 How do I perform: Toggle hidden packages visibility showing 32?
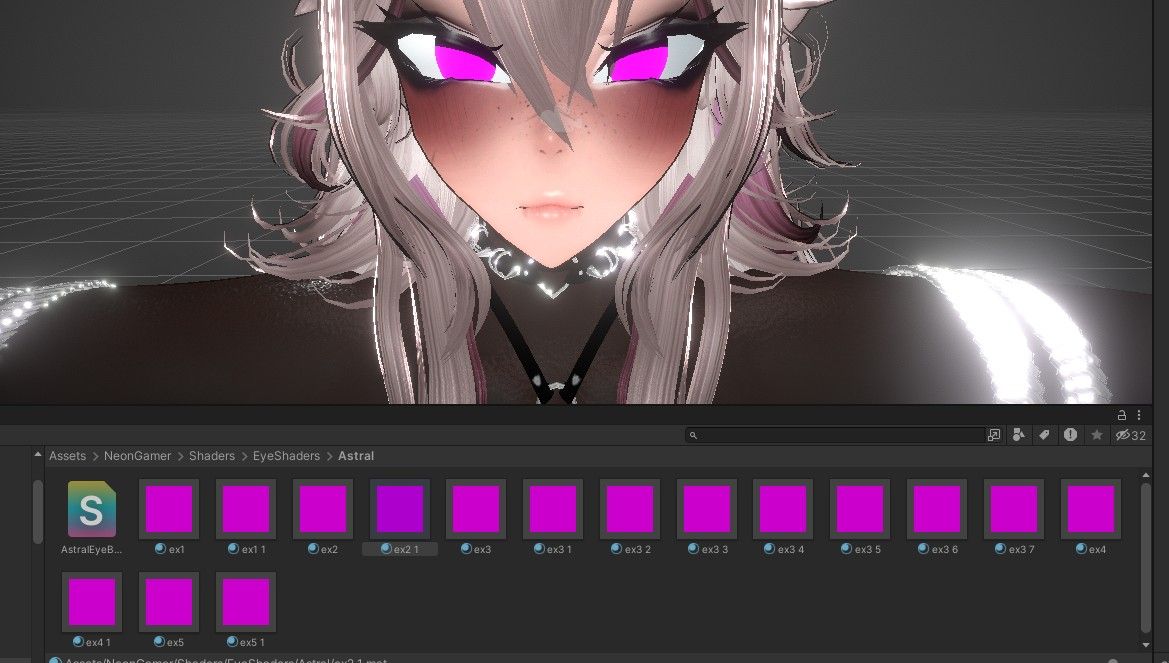[1130, 436]
